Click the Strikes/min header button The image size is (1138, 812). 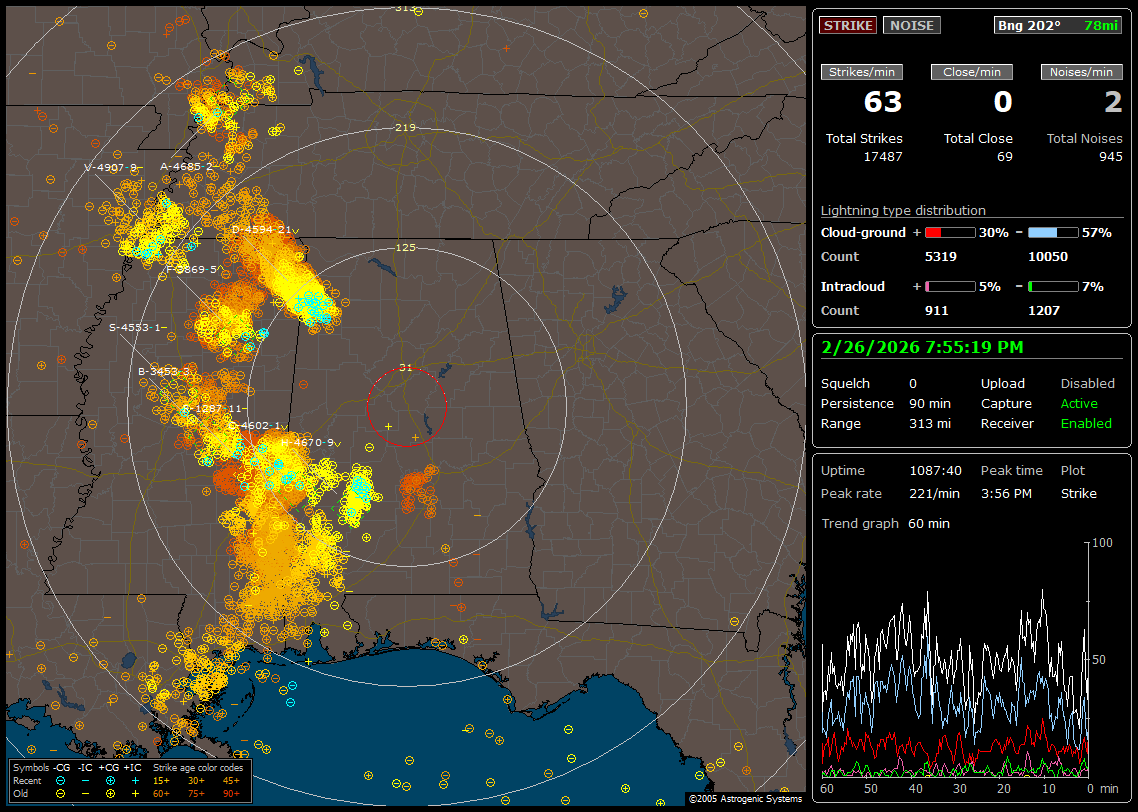(862, 72)
